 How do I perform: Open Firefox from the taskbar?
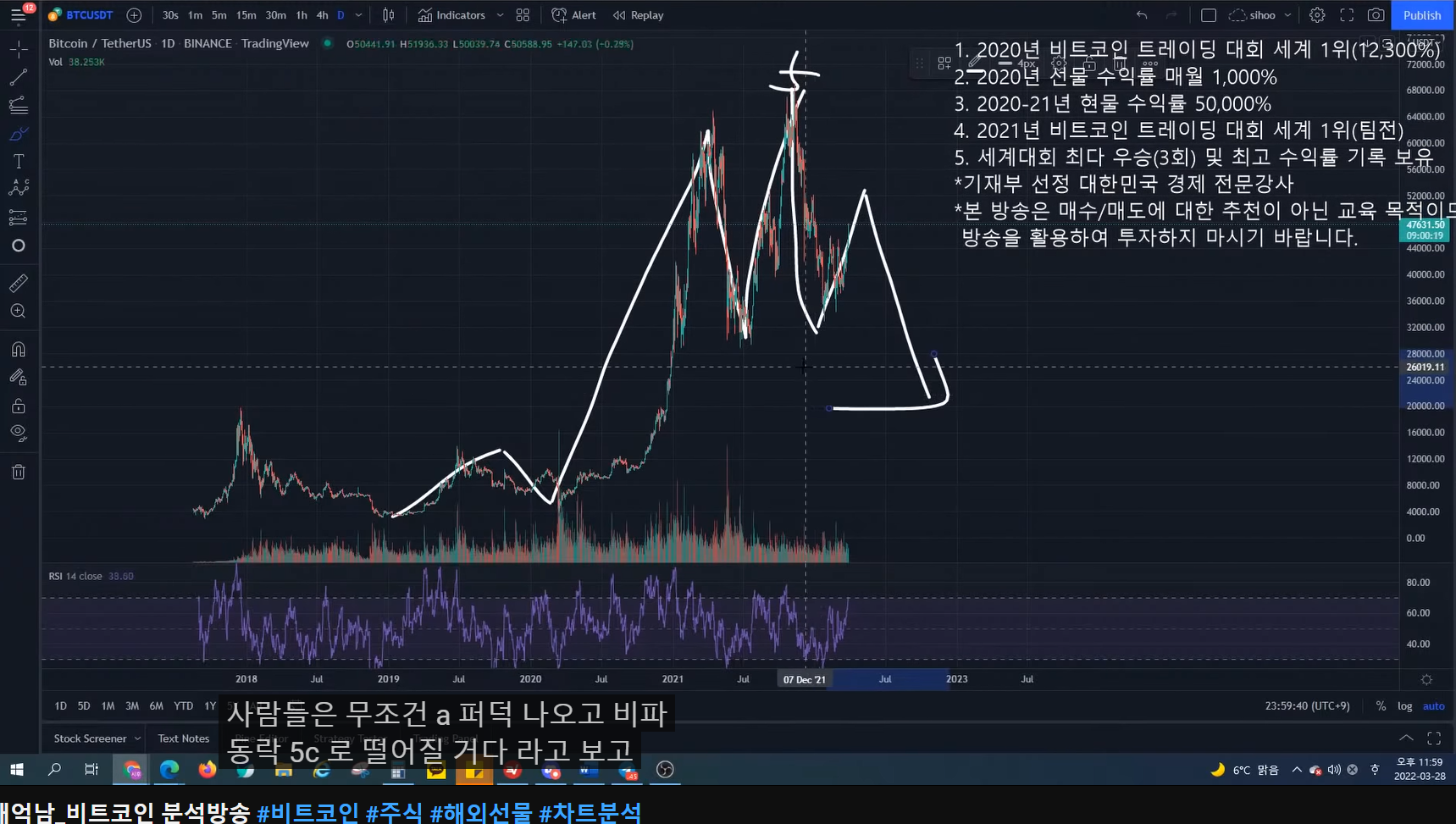click(x=208, y=770)
